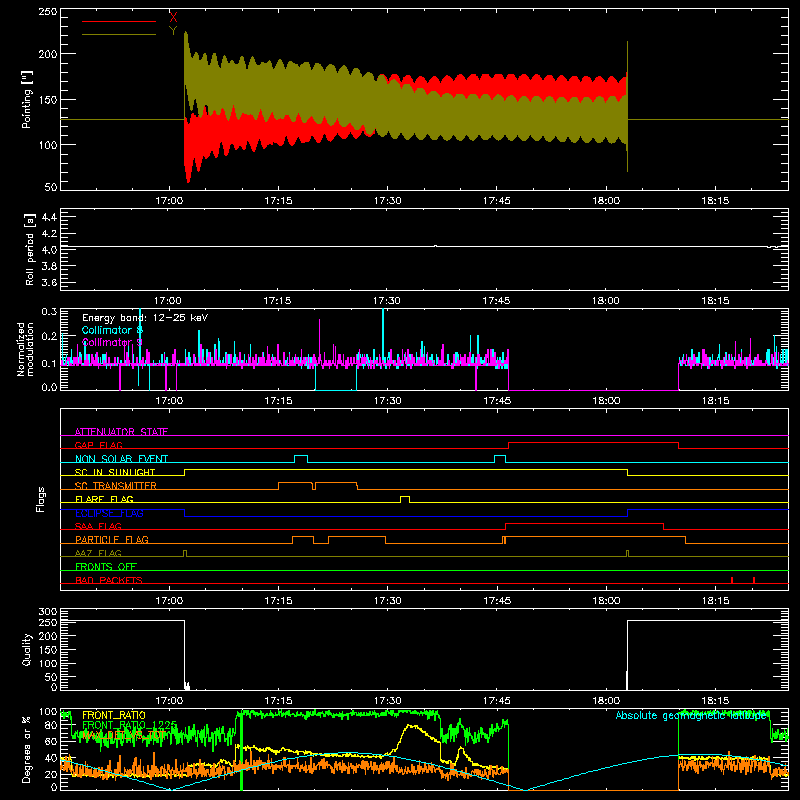Click the '0.0' modulation axis value
The height and width of the screenshot is (800, 800).
[49, 387]
